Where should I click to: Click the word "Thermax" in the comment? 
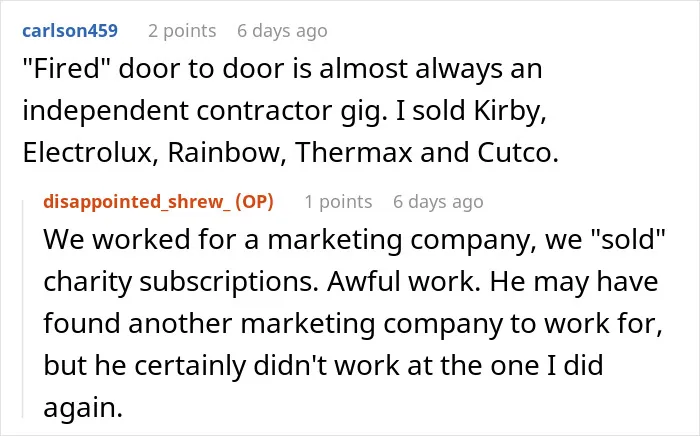coord(354,152)
